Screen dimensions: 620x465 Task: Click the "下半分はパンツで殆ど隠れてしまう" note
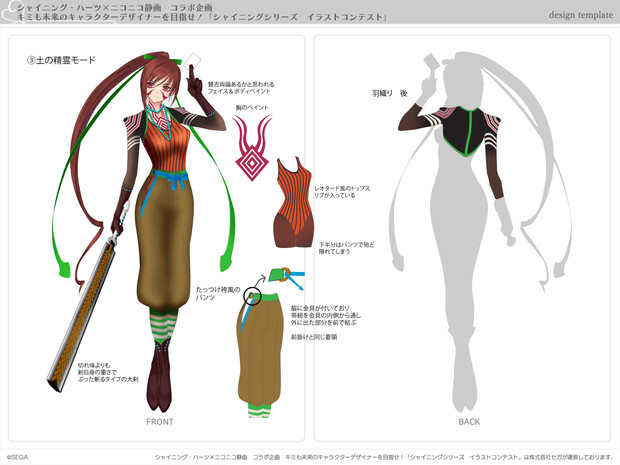pos(346,248)
